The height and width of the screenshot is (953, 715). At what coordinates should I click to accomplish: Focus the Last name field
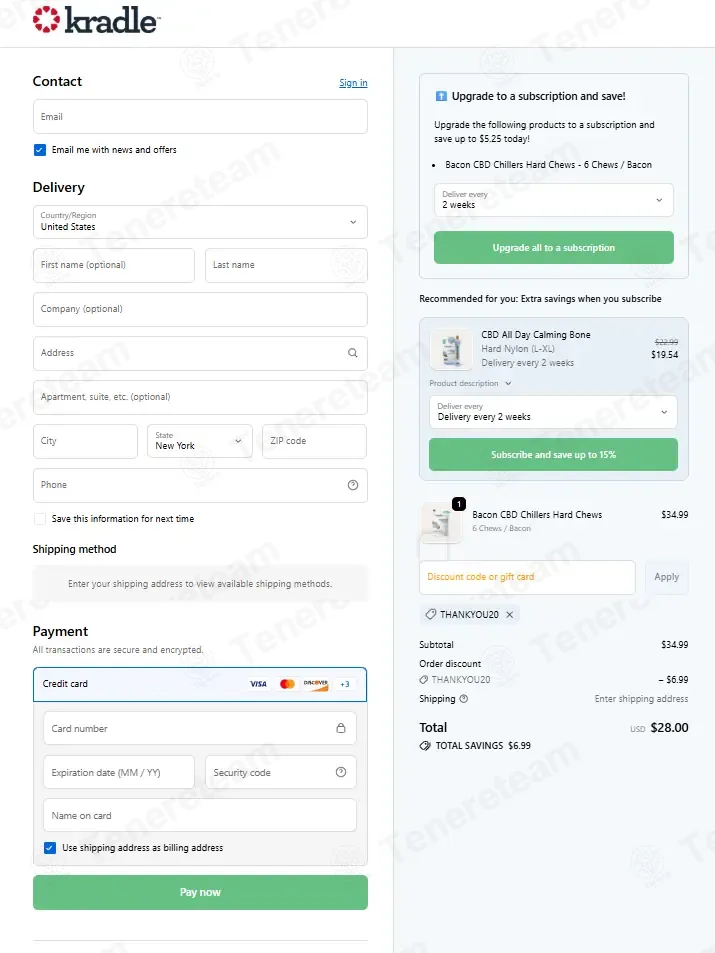click(x=286, y=266)
